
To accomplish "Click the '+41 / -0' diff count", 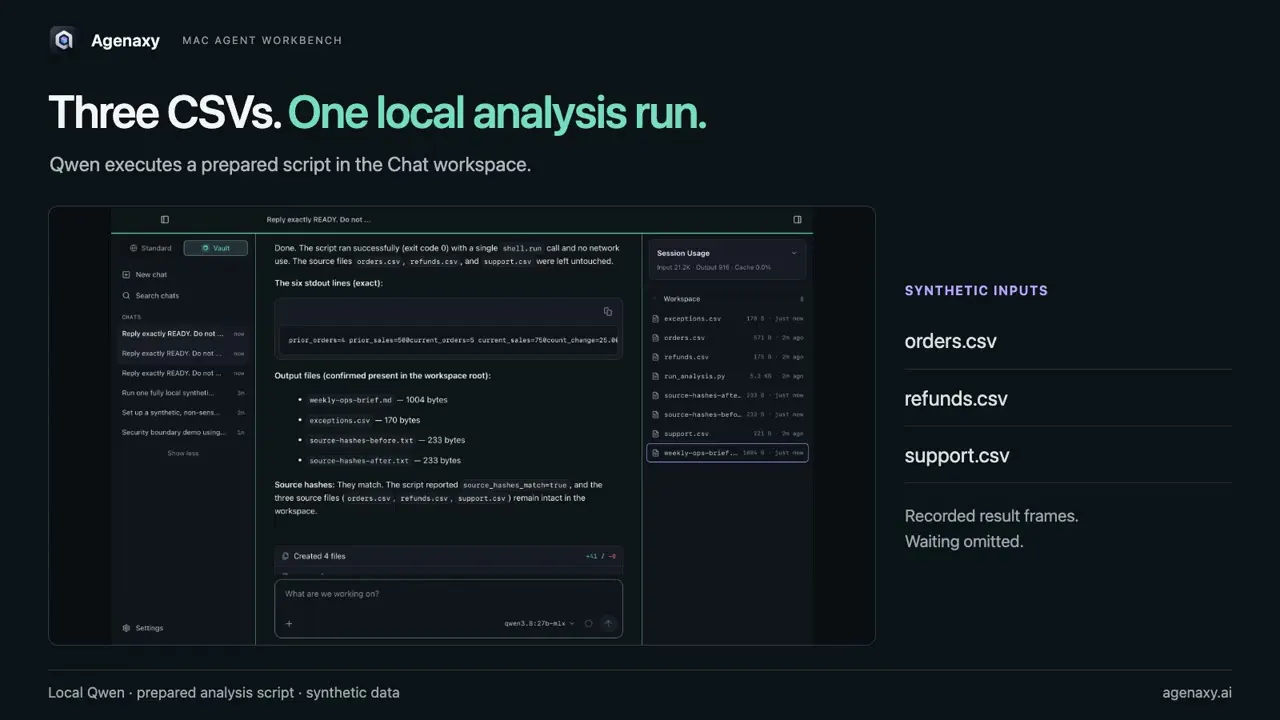I will [601, 556].
